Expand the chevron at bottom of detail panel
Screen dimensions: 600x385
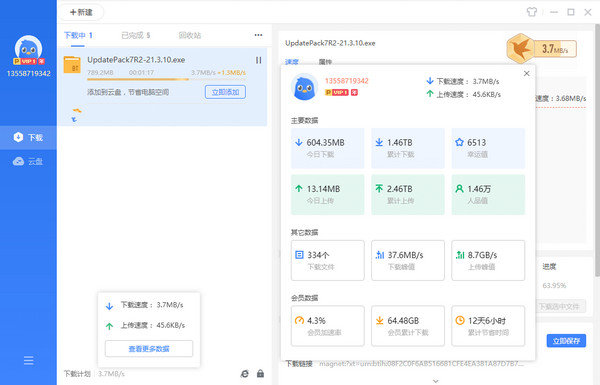435,381
